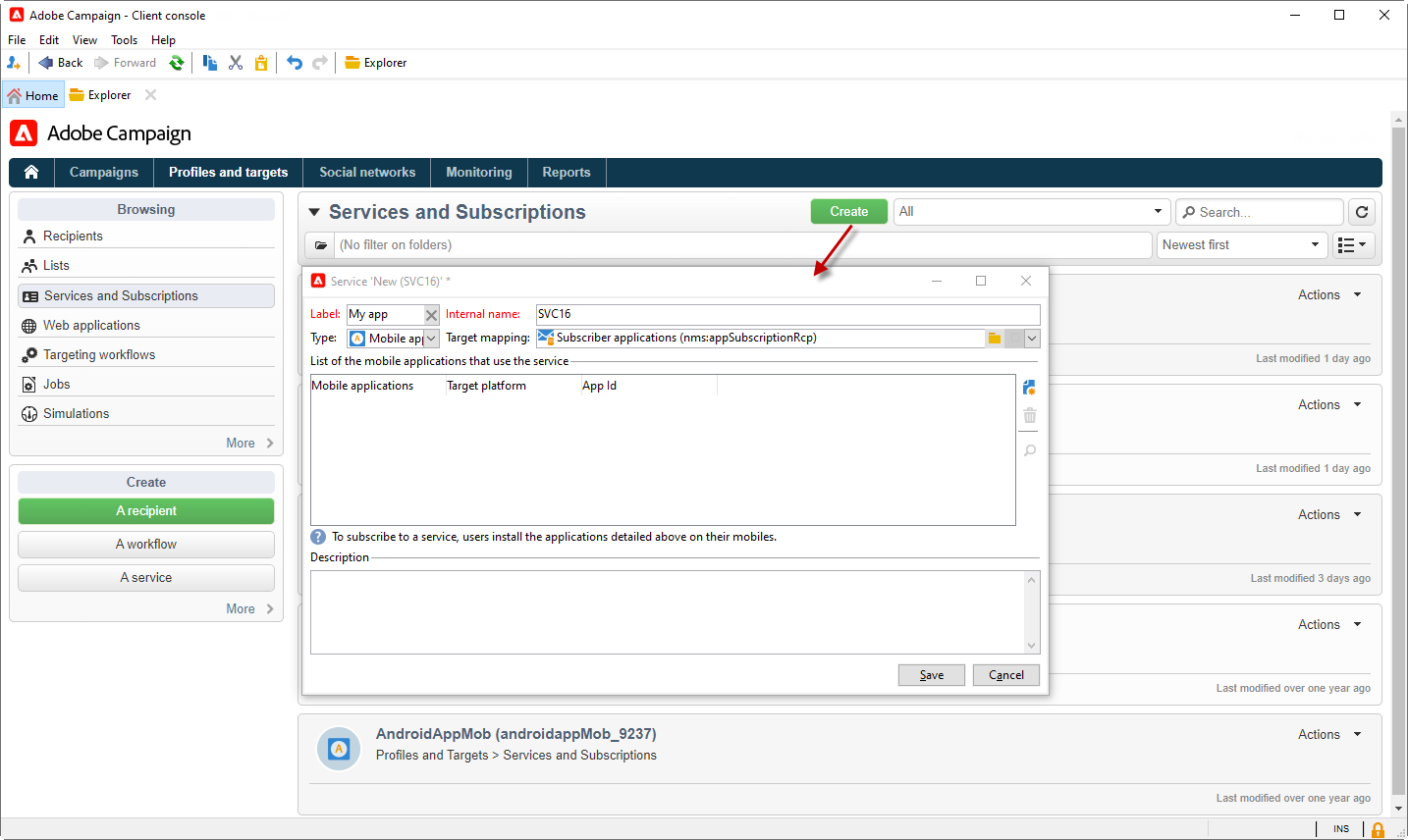1408x840 pixels.
Task: Click the greyed-out Redo arrow icon
Action: click(320, 63)
